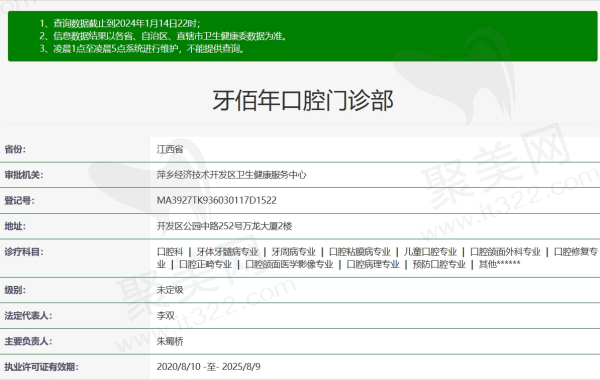Click the 其他****** entry
600x380 pixels.
[499, 264]
